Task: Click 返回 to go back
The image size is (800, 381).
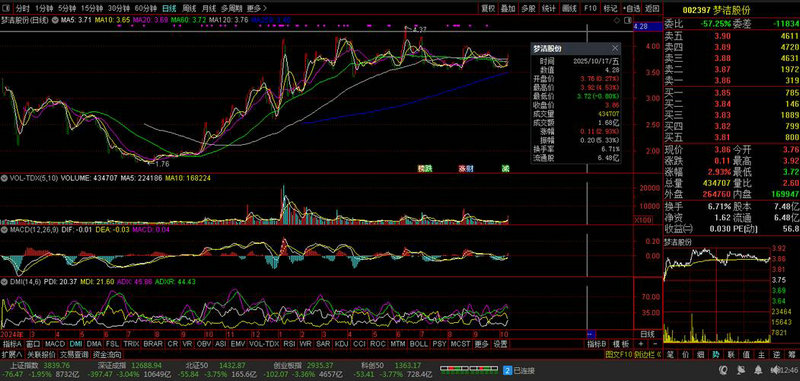Action: click(x=652, y=8)
